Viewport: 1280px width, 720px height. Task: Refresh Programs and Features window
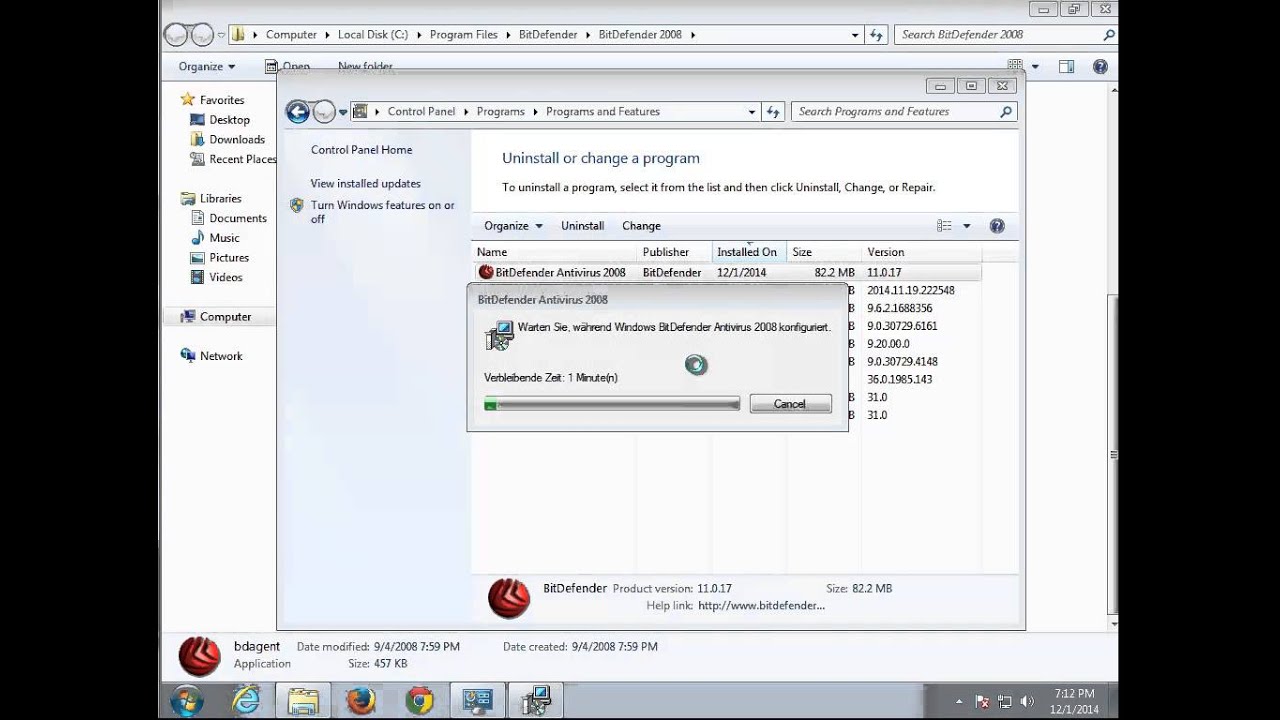coord(773,112)
